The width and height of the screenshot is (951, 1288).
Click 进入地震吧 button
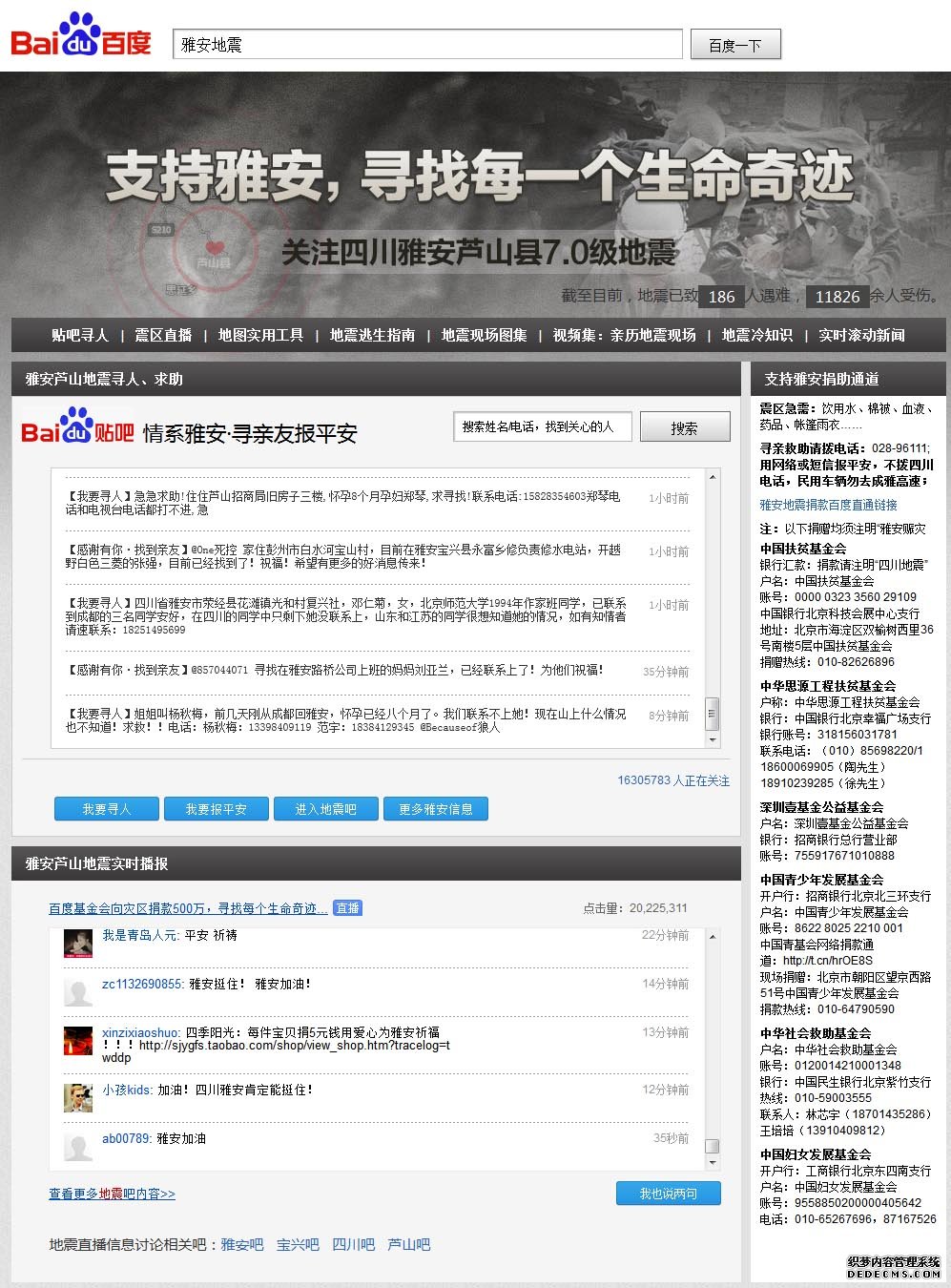[325, 809]
